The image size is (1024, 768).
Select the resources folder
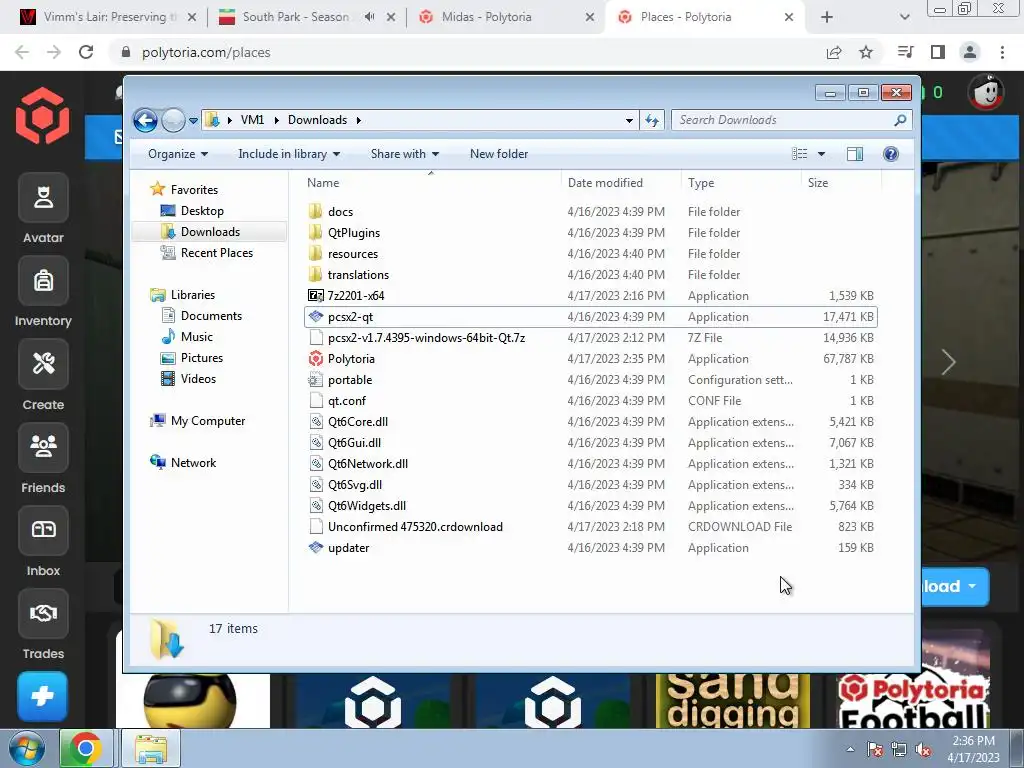591,253
